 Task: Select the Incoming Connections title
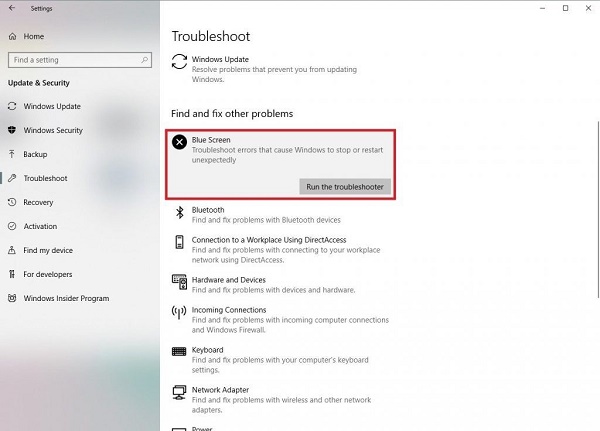229,310
